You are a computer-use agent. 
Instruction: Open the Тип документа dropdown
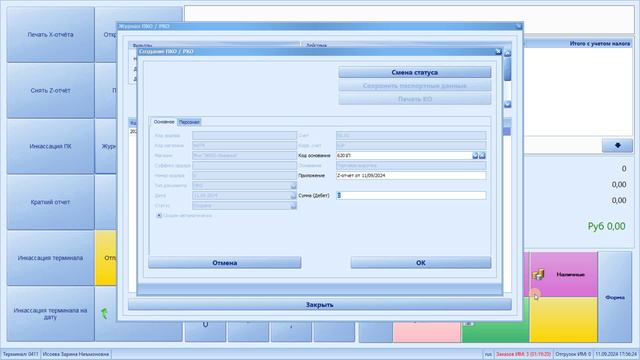(x=293, y=186)
